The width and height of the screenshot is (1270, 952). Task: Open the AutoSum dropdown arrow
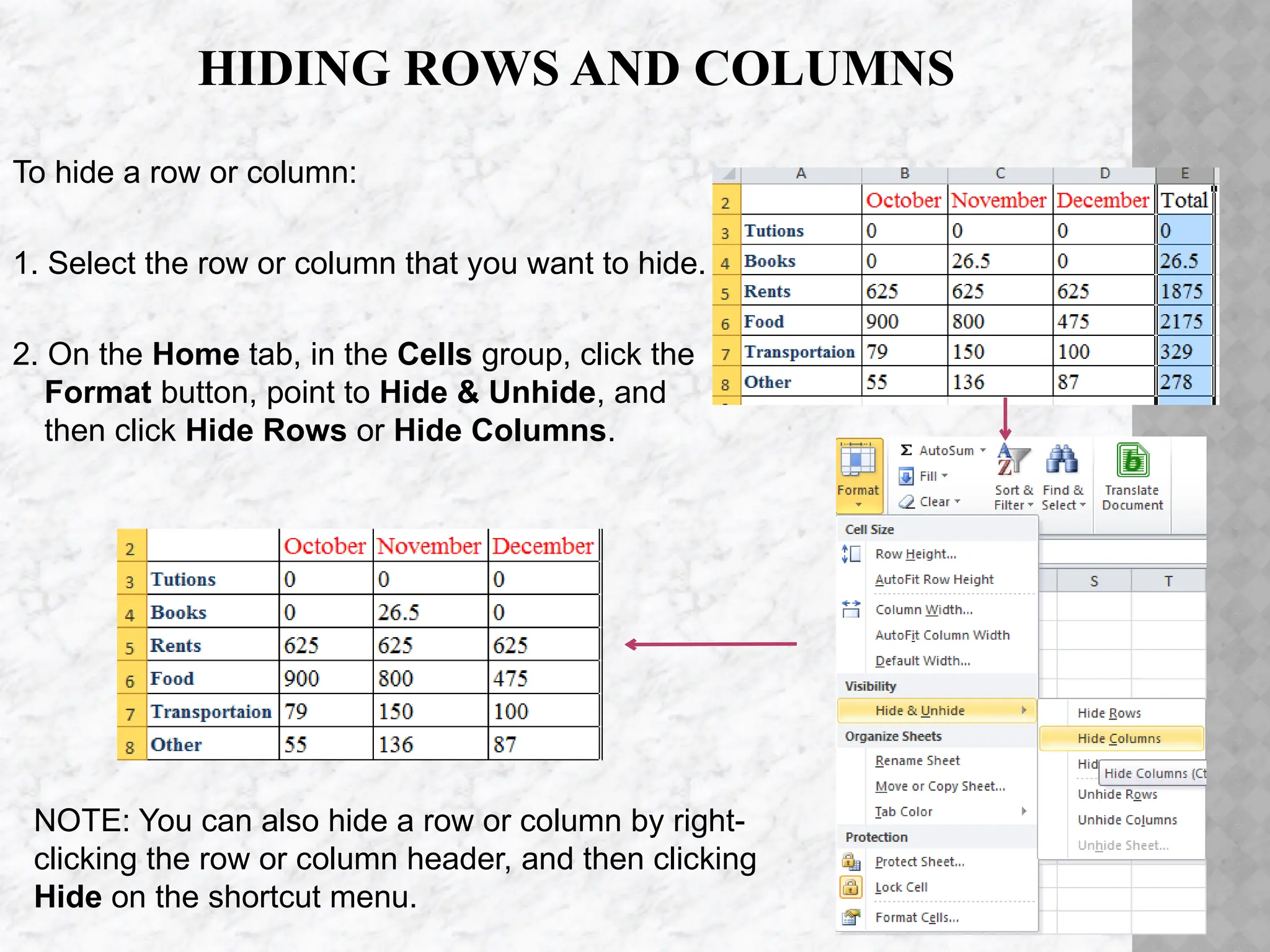983,451
